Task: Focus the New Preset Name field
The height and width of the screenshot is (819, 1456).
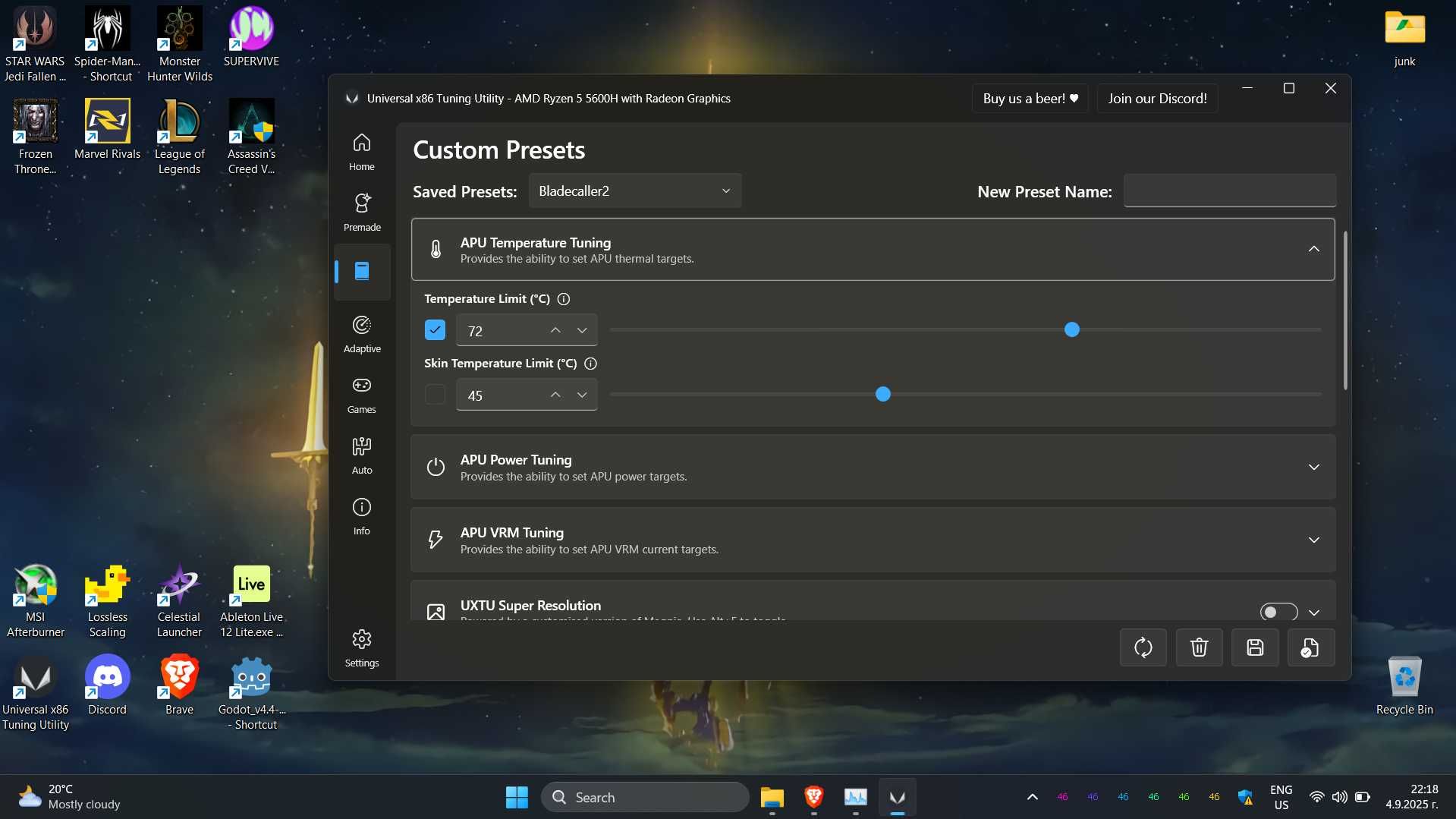Action: (x=1229, y=191)
